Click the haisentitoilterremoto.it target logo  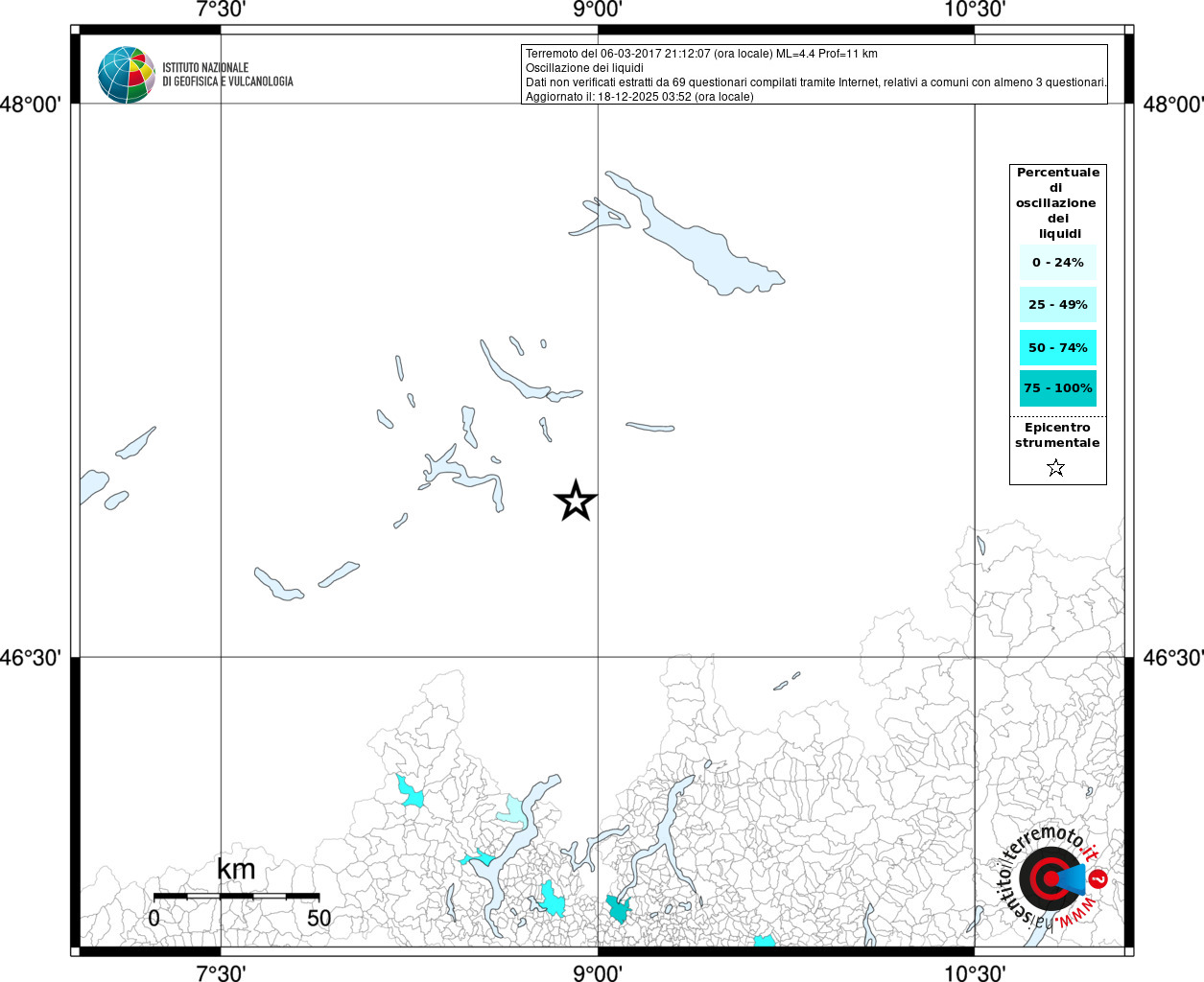point(1052,877)
